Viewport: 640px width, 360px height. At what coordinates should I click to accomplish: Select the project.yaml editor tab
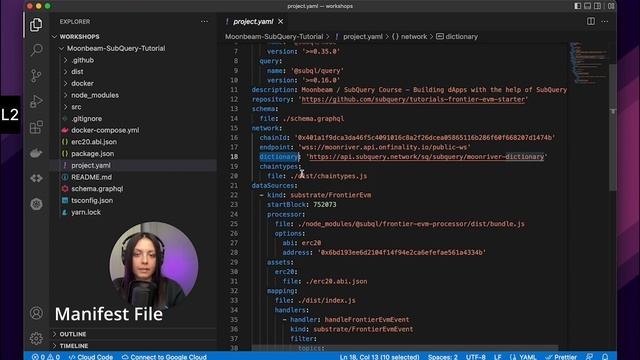[x=253, y=22]
